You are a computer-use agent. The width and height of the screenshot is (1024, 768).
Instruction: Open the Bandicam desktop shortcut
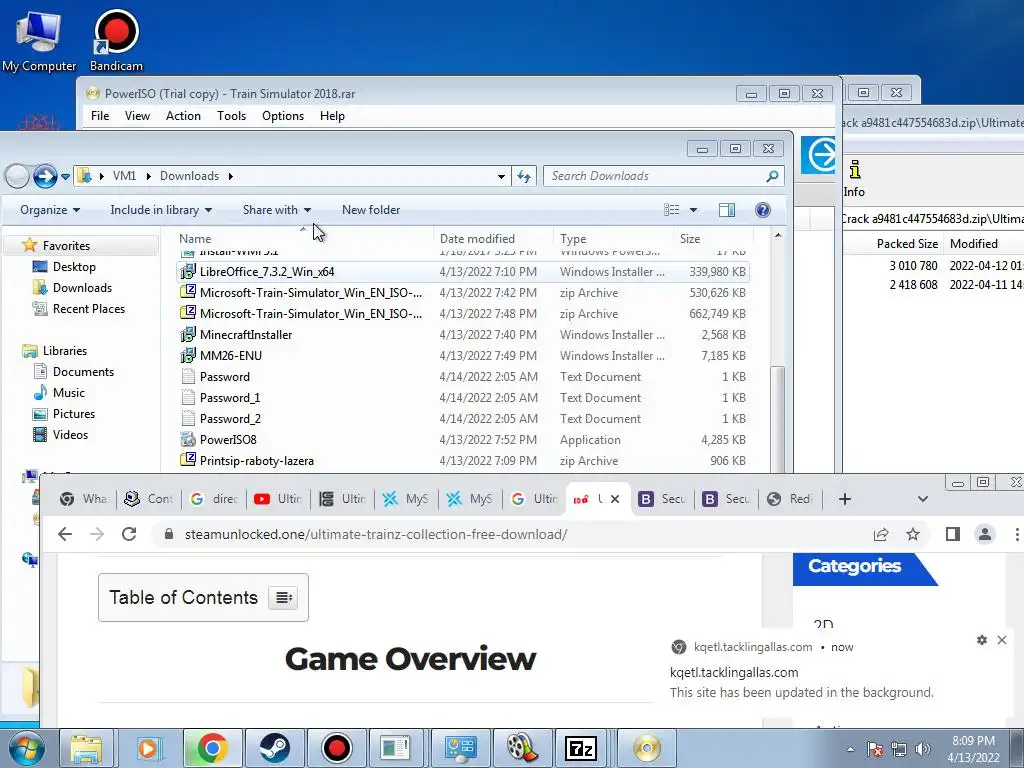116,41
